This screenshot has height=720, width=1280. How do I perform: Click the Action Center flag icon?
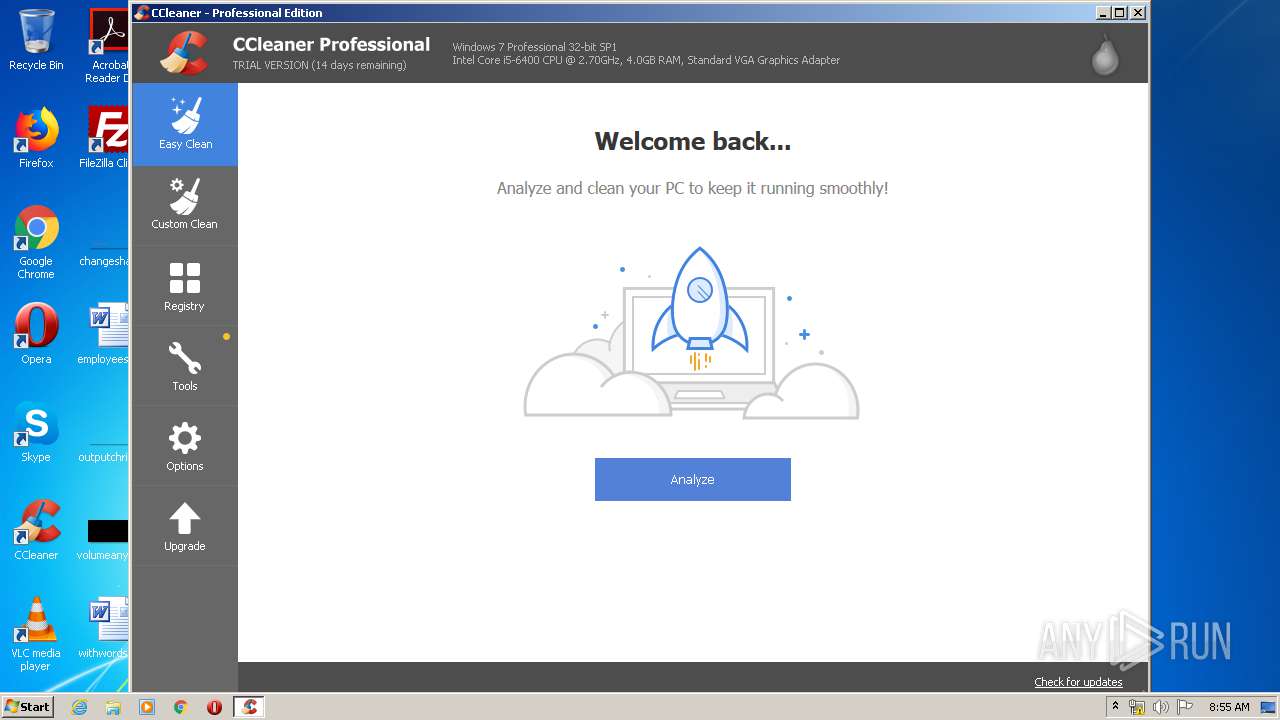click(1184, 707)
